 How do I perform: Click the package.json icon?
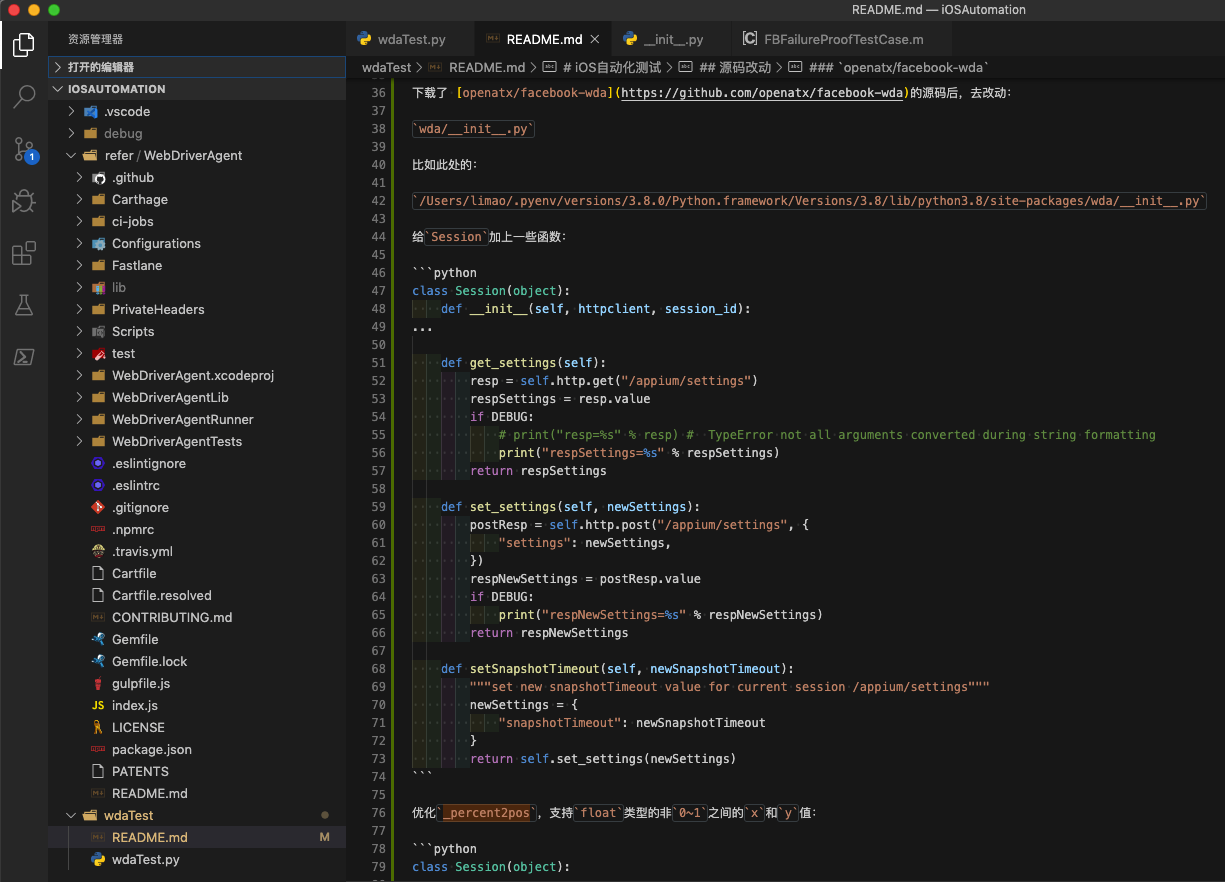click(98, 749)
